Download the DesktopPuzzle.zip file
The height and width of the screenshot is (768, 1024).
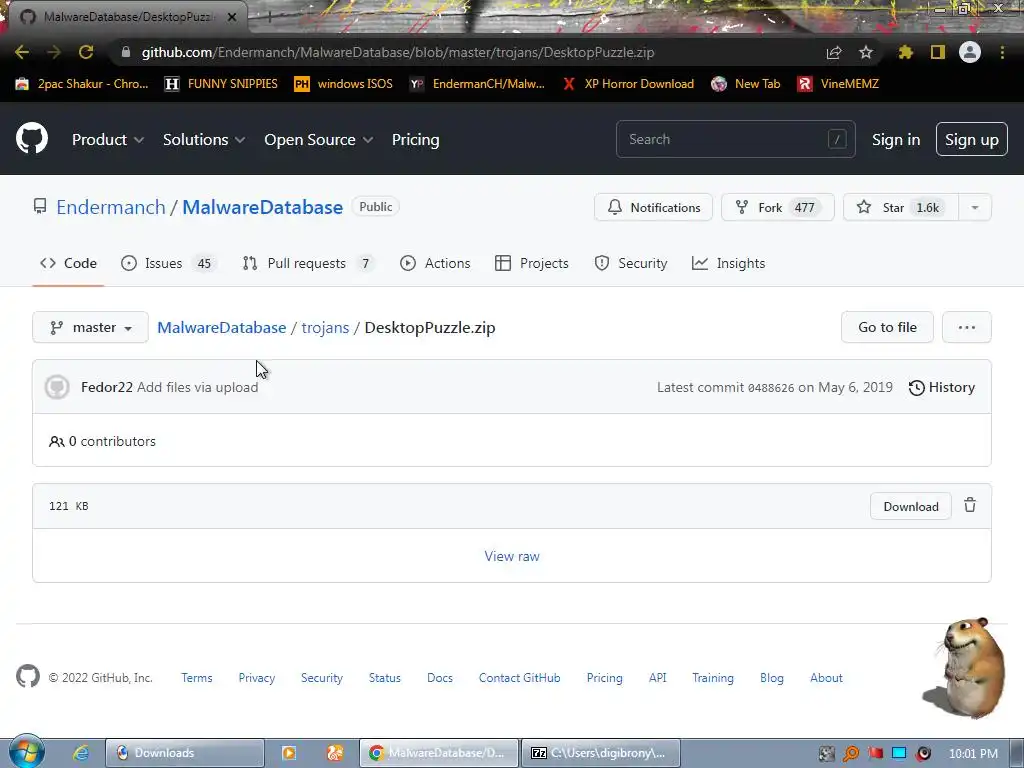click(910, 506)
